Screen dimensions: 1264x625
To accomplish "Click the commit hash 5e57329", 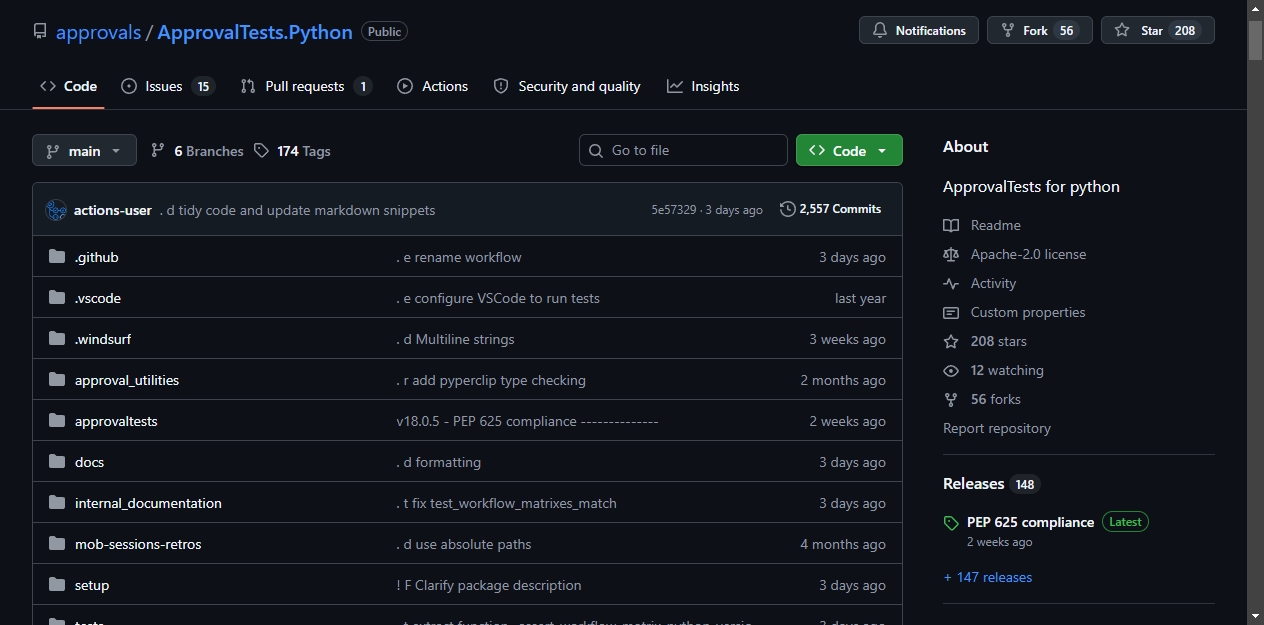I will [x=674, y=210].
